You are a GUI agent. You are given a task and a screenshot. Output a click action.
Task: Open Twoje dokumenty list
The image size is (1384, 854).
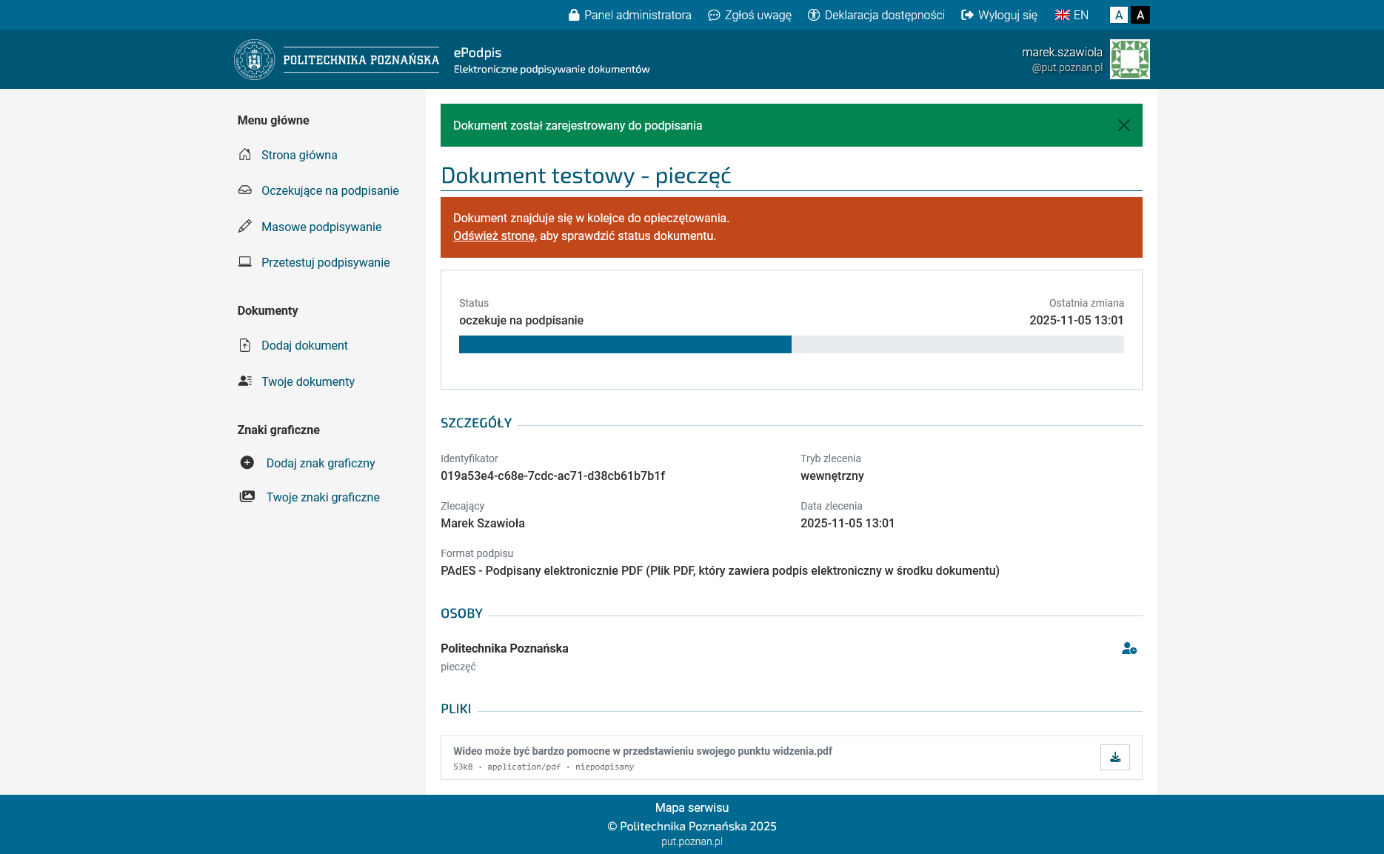click(307, 382)
